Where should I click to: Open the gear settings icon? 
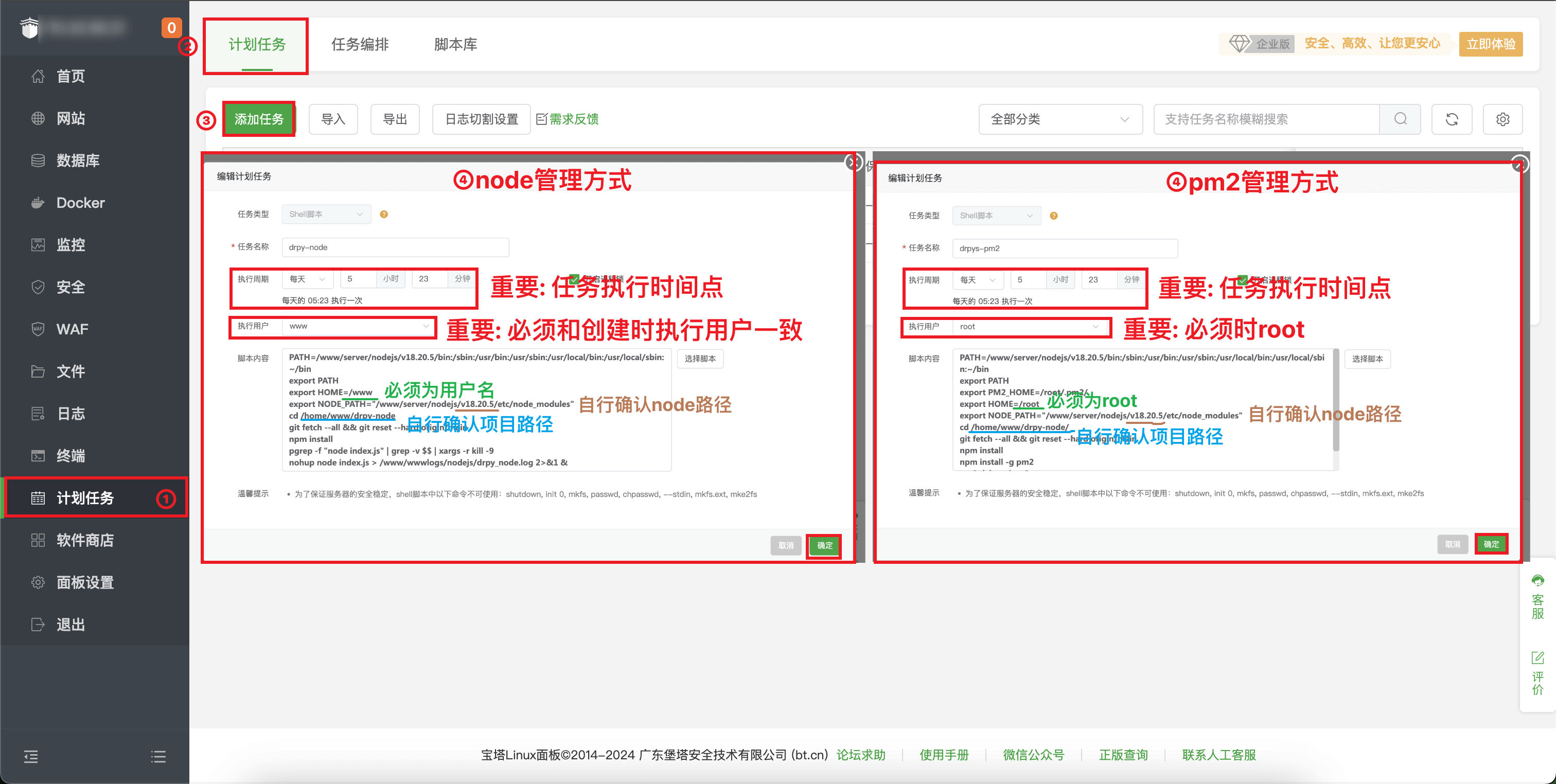tap(1502, 119)
